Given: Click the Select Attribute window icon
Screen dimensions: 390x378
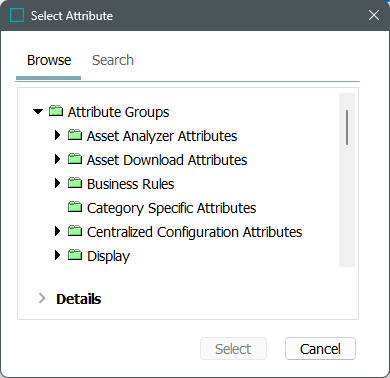Looking at the screenshot, I should point(17,15).
